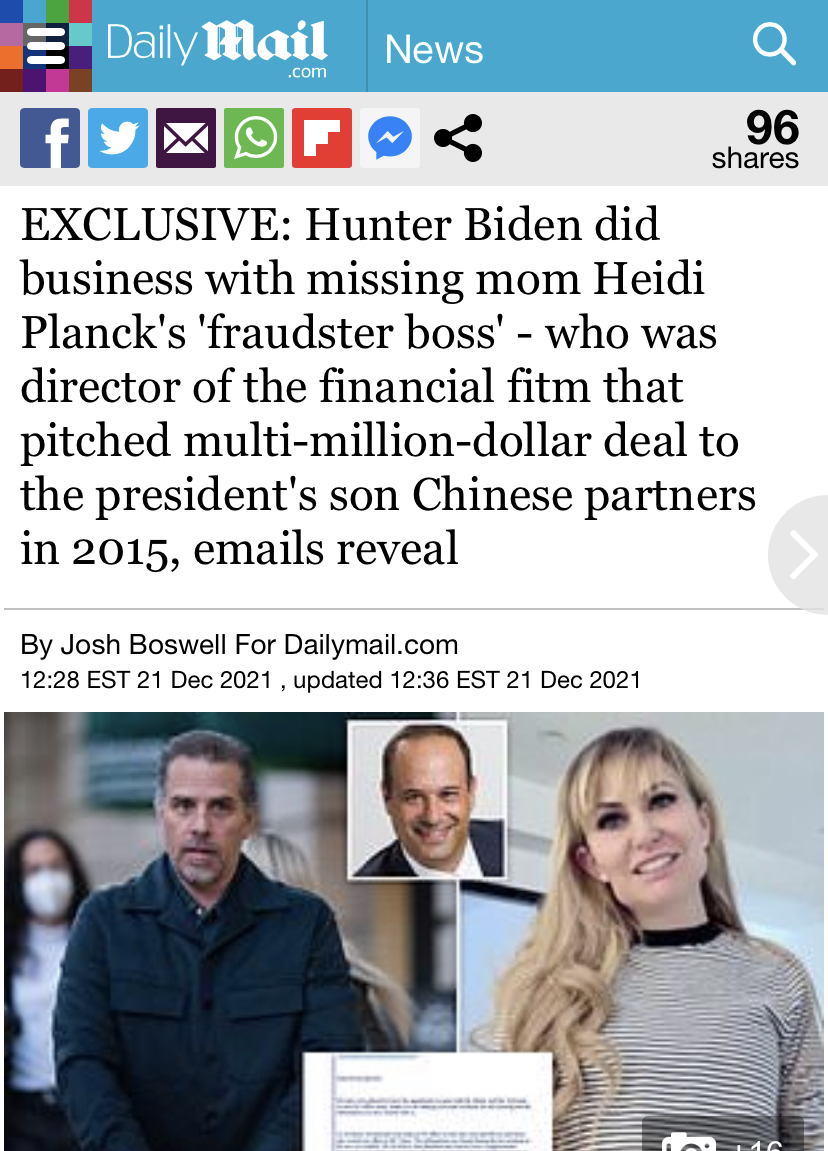Share article via Messenger
The height and width of the screenshot is (1151, 828).
coord(390,138)
